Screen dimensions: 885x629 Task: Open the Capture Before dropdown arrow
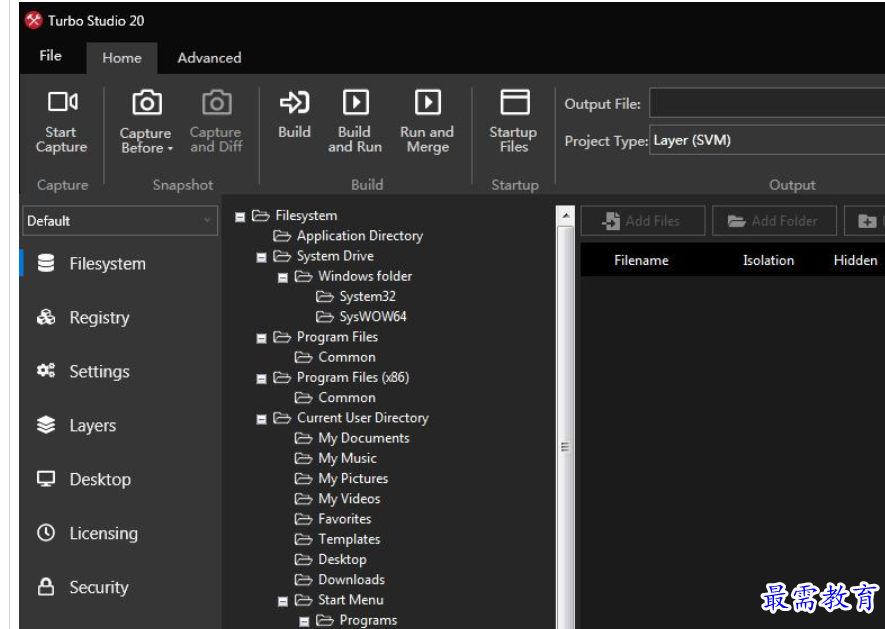pyautogui.click(x=170, y=149)
